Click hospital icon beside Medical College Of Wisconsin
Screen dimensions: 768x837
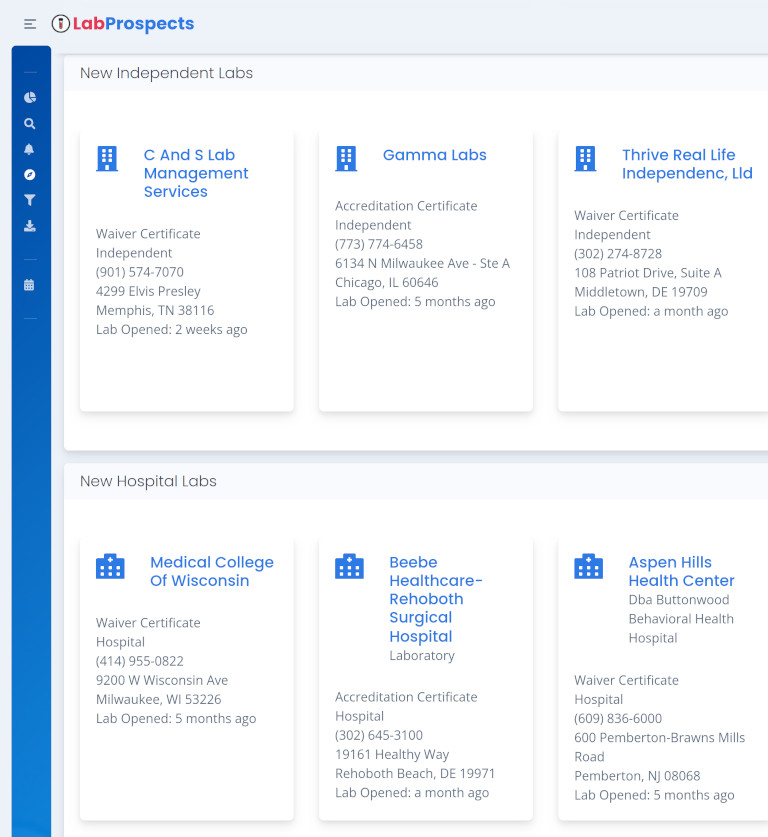pyautogui.click(x=110, y=566)
